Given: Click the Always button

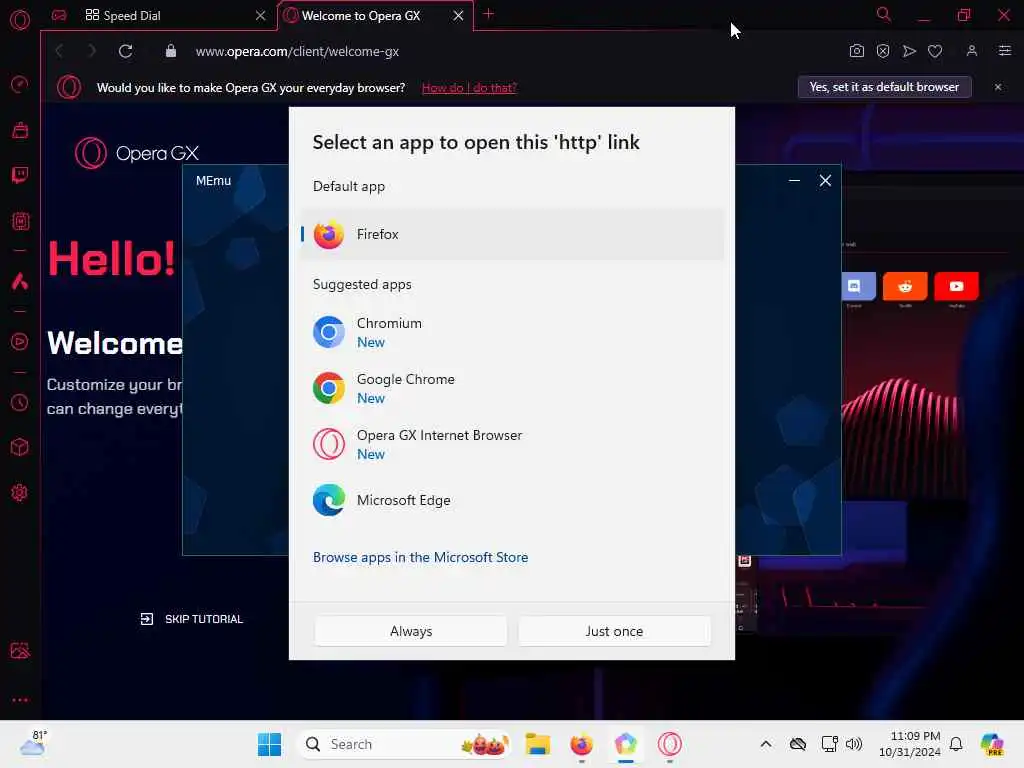Looking at the screenshot, I should 411,631.
